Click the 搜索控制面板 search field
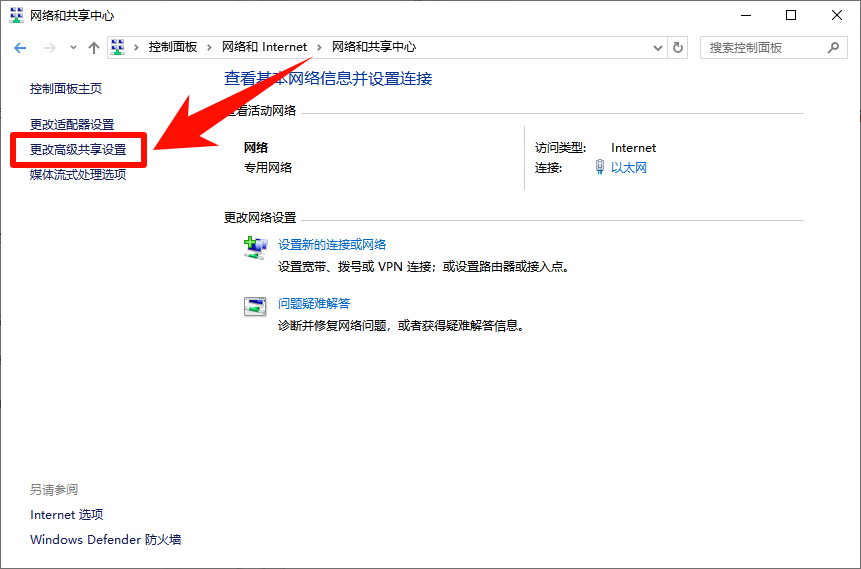The image size is (861, 569). pos(774,48)
